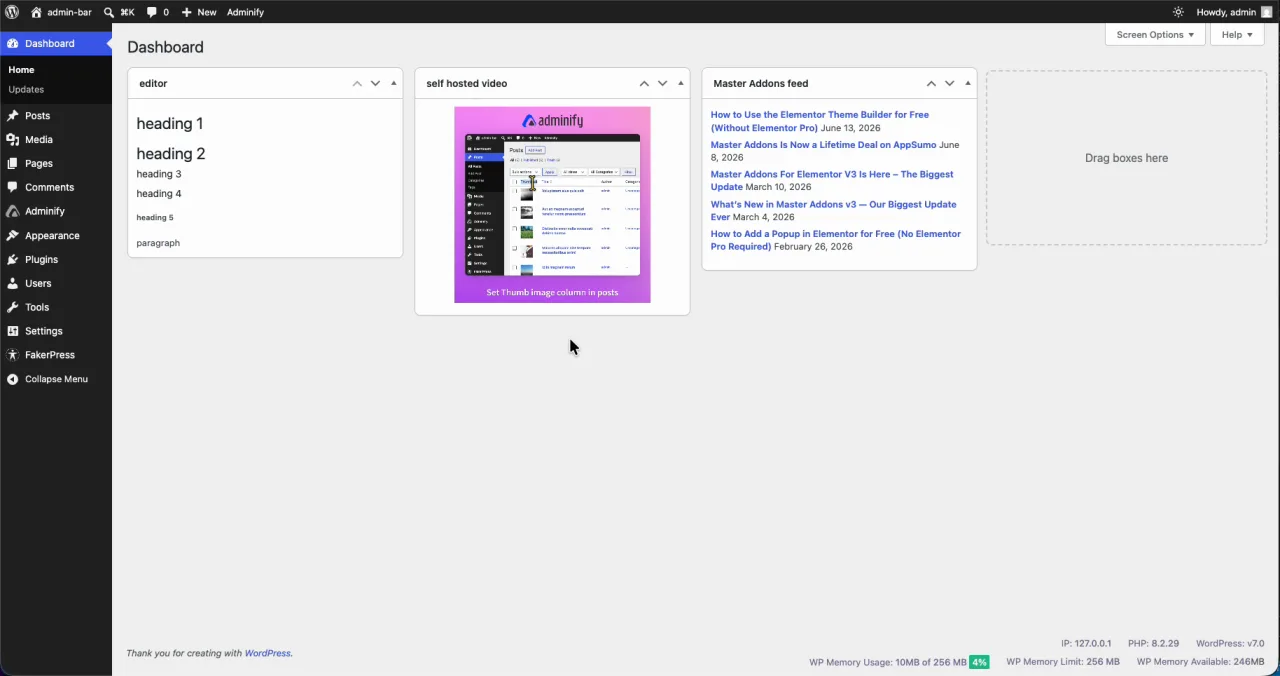Open Master Addons V3 Is Here article
This screenshot has height=676, width=1280.
tap(832, 180)
